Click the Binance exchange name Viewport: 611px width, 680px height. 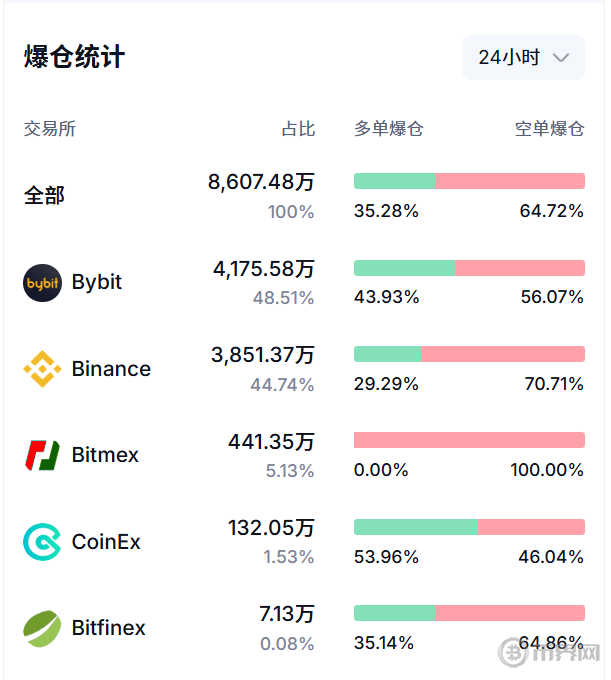(x=111, y=369)
